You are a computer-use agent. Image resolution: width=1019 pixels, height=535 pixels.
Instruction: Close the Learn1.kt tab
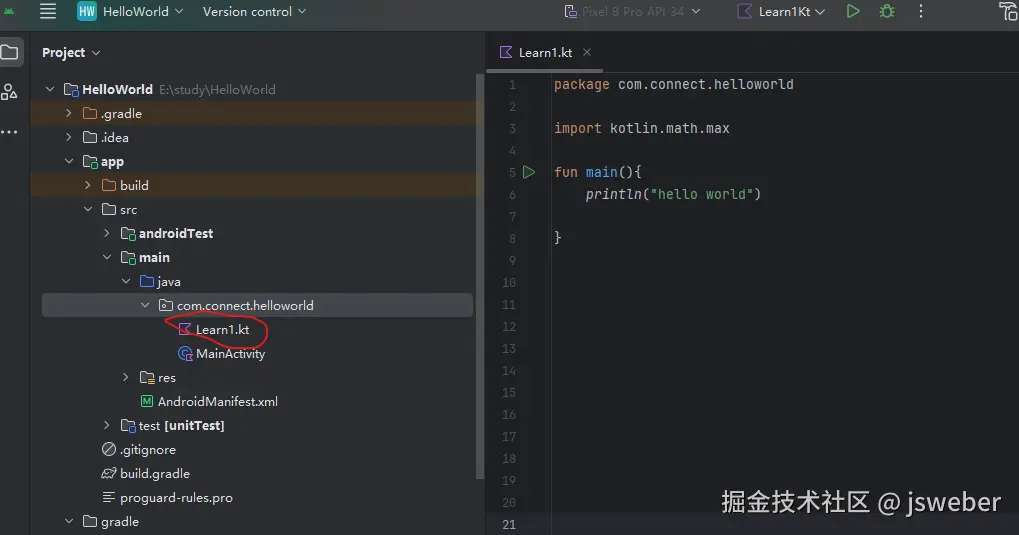click(x=587, y=52)
